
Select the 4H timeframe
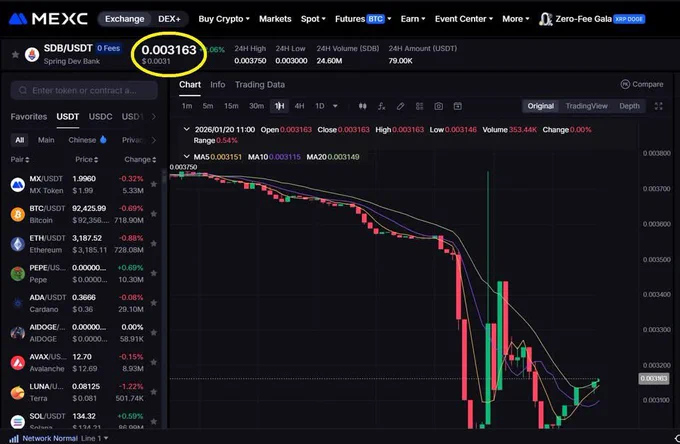(299, 106)
